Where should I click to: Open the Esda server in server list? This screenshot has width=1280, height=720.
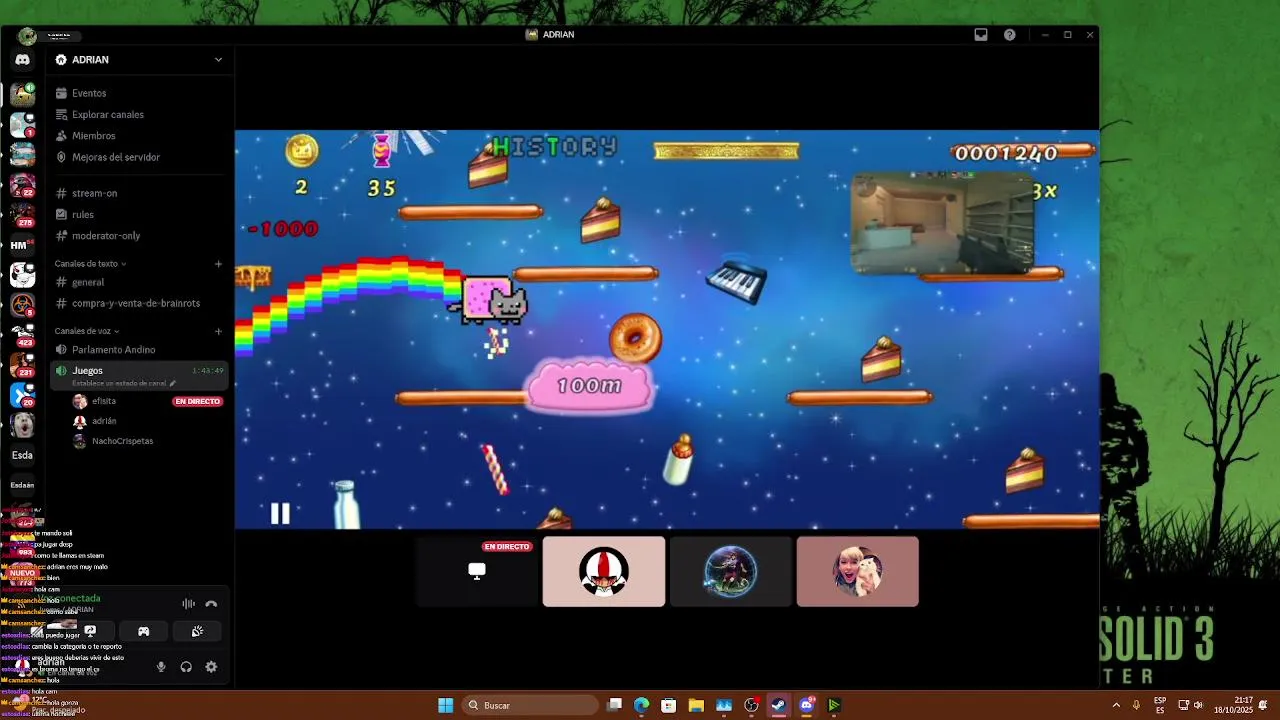tap(22, 455)
